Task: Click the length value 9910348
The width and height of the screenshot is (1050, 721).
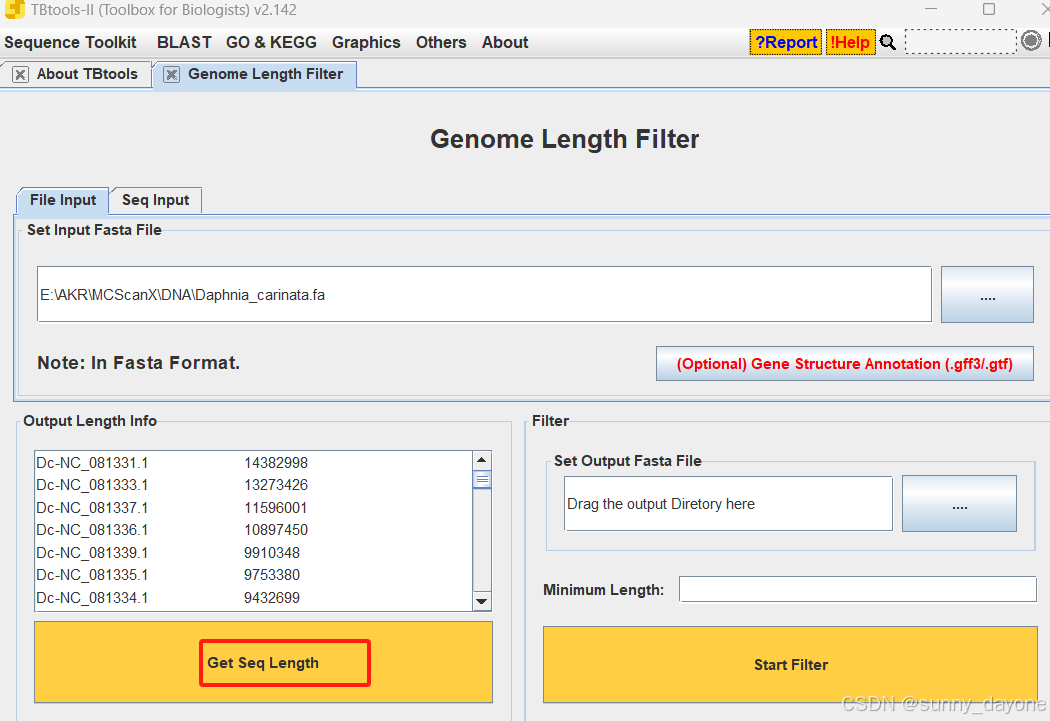Action: click(x=272, y=552)
